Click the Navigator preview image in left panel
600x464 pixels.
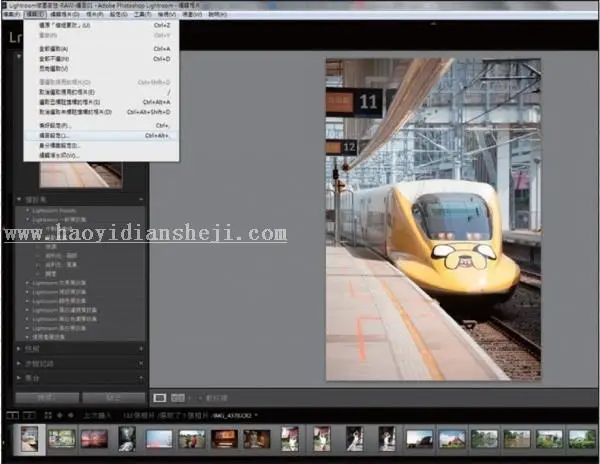pyautogui.click(x=81, y=174)
